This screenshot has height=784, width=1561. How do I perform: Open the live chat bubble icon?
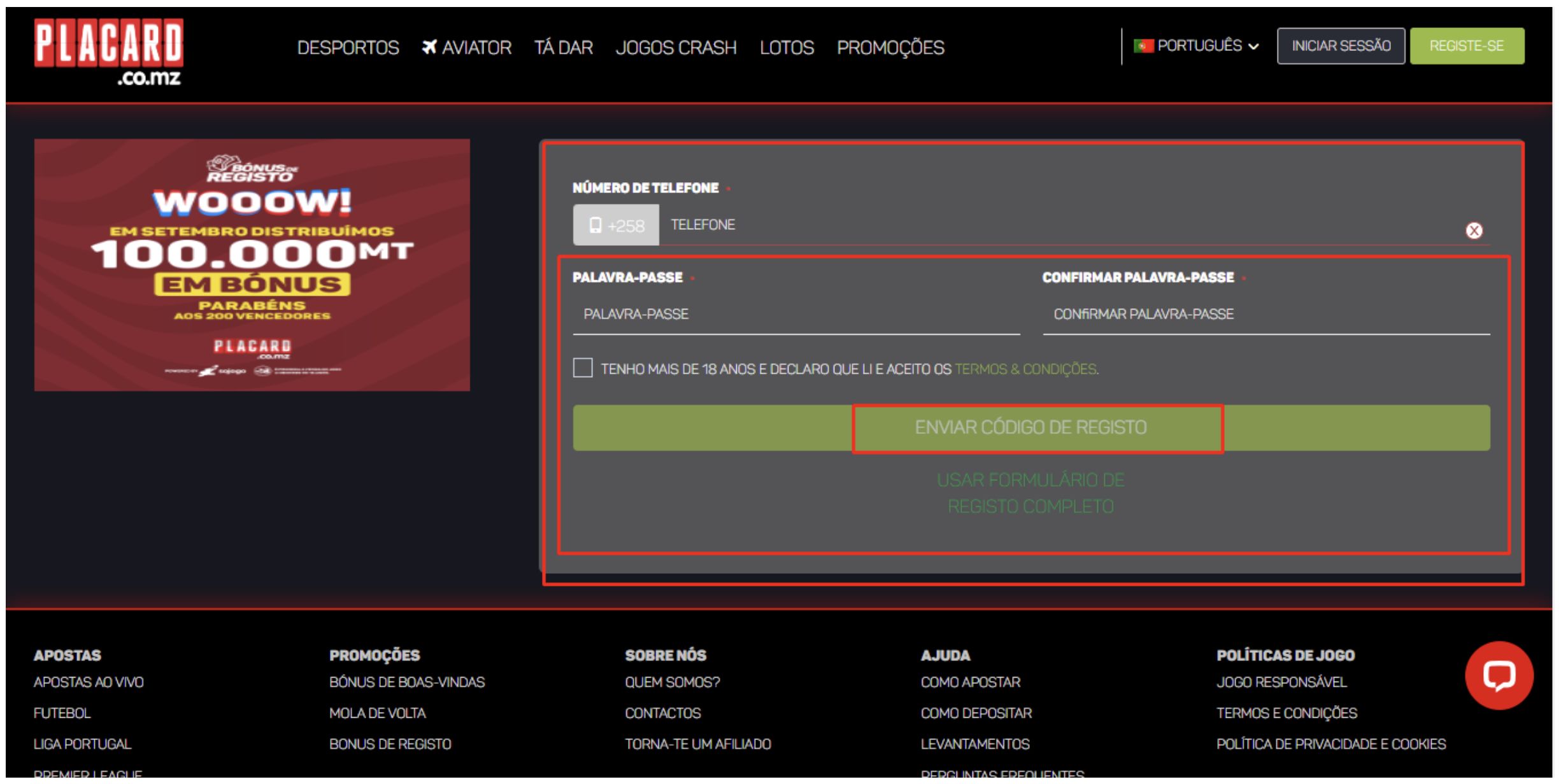tap(1499, 676)
